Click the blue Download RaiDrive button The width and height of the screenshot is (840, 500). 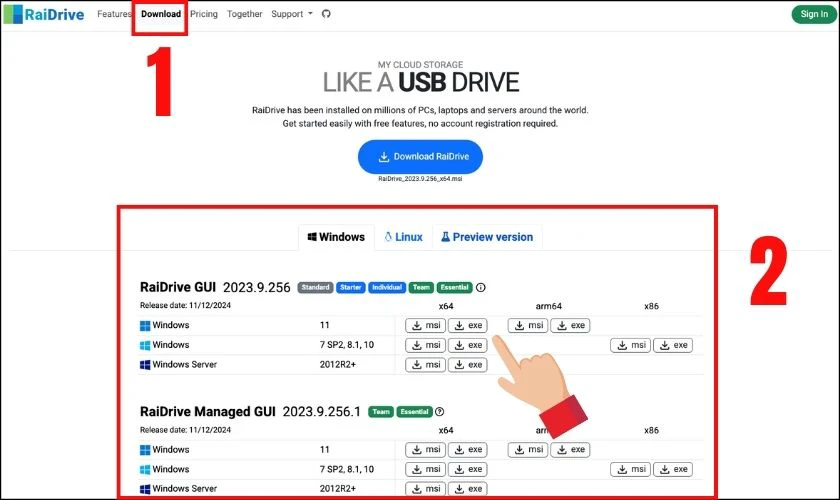point(421,156)
